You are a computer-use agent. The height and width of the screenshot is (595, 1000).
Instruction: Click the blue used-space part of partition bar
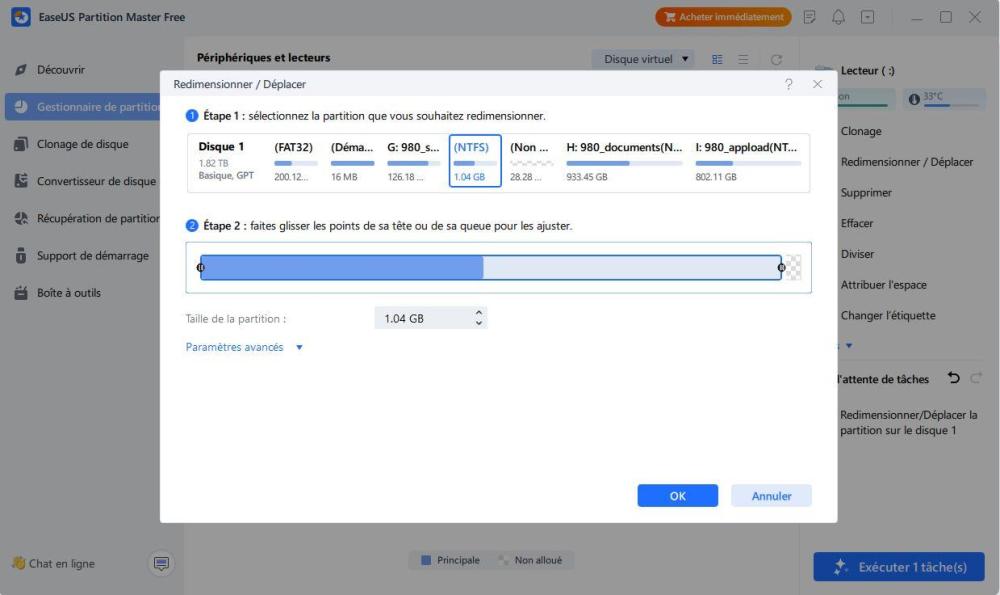tap(342, 267)
